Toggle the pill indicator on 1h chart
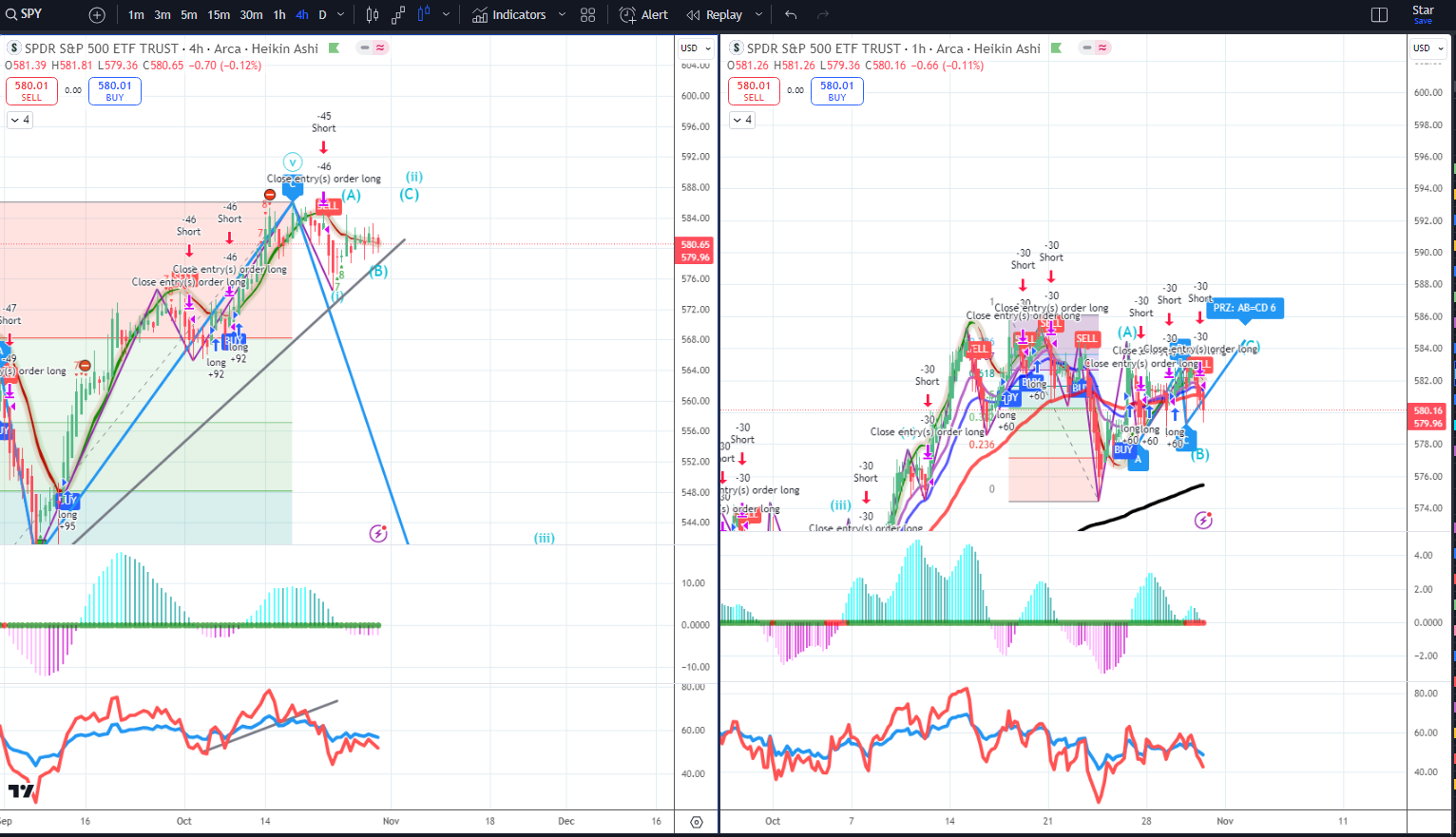Screen dimensions: 1456x837 [1095, 48]
